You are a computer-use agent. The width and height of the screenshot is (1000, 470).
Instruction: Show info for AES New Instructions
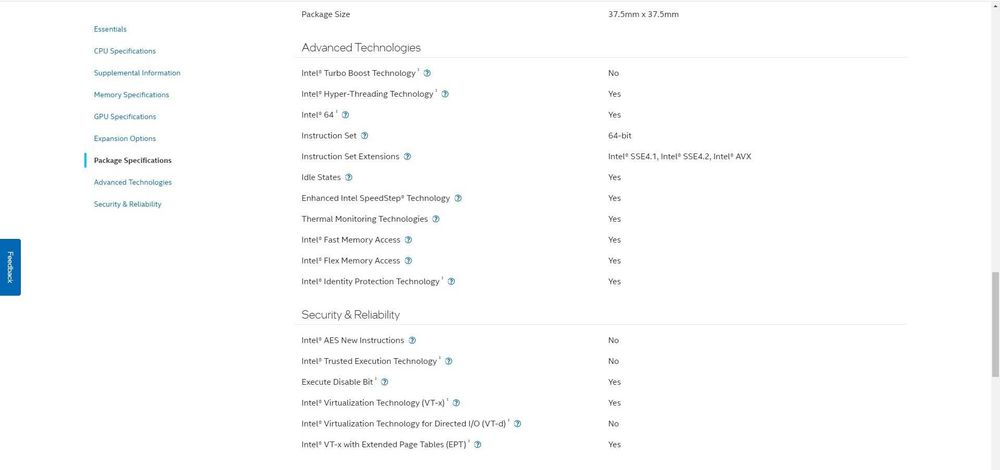tap(412, 341)
